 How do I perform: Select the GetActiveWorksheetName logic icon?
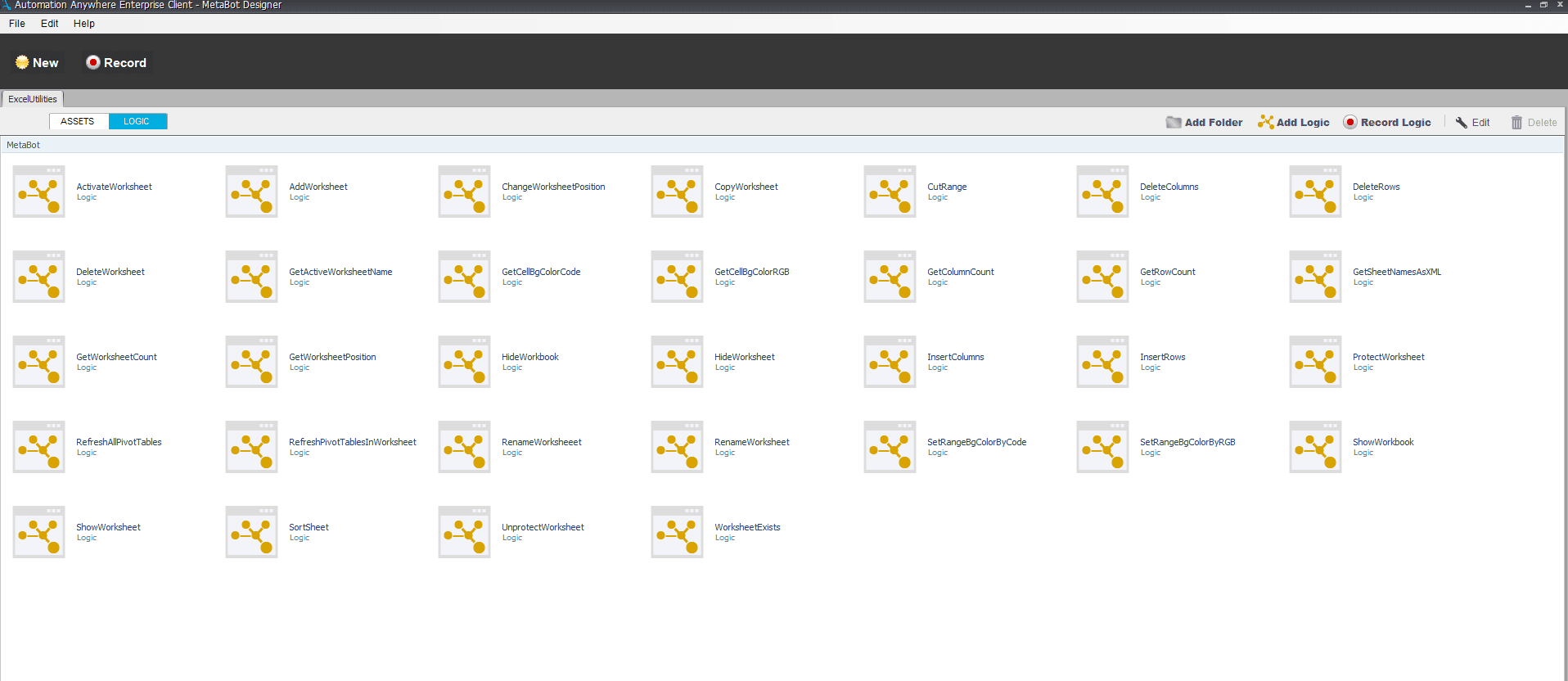pyautogui.click(x=252, y=277)
